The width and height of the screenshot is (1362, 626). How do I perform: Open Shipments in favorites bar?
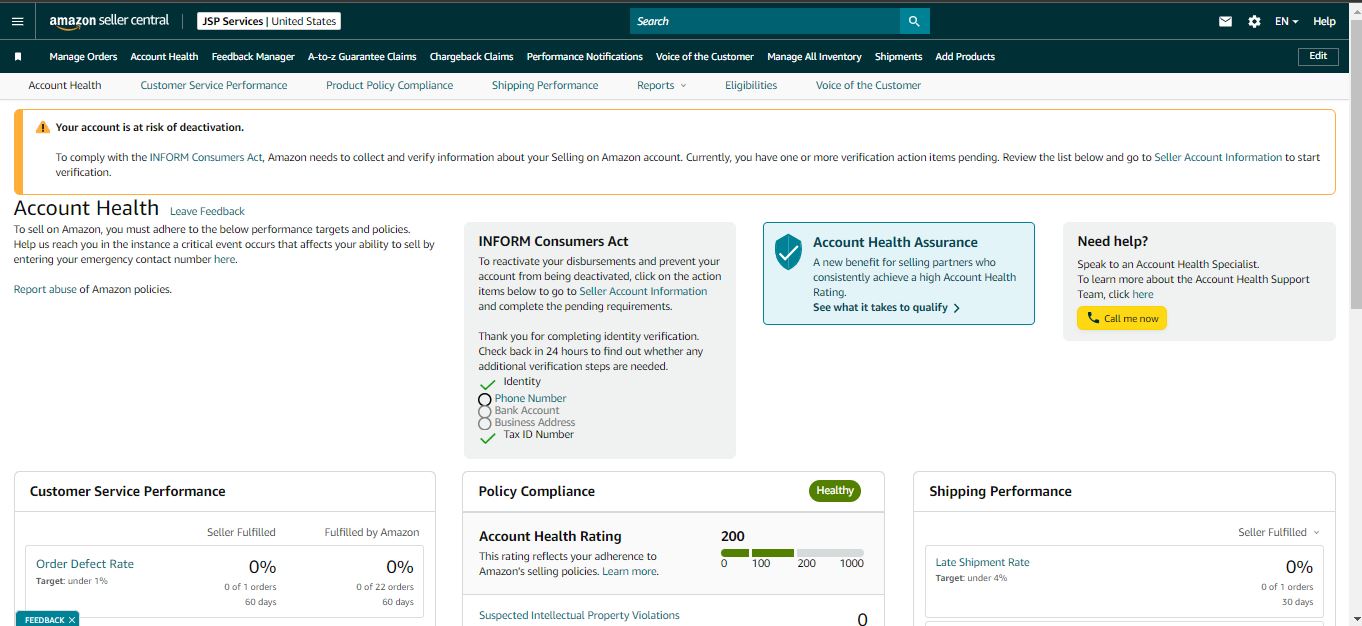pos(898,57)
